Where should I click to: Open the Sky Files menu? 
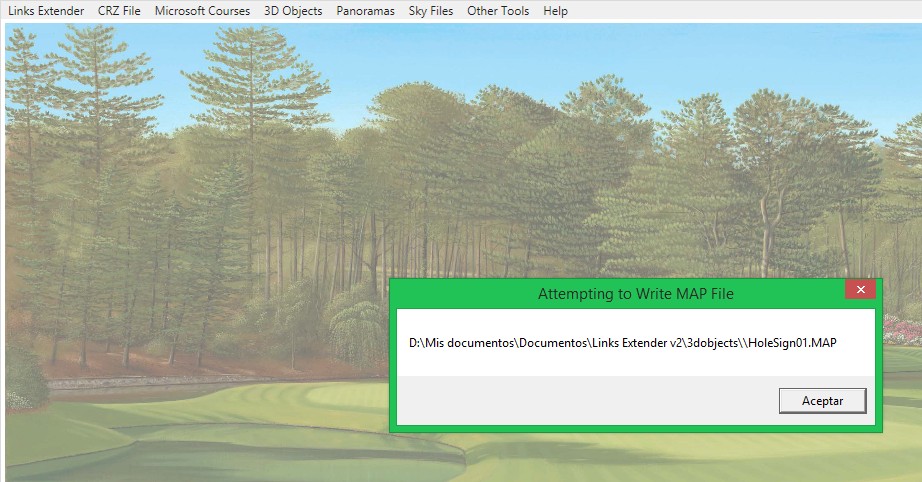point(430,11)
